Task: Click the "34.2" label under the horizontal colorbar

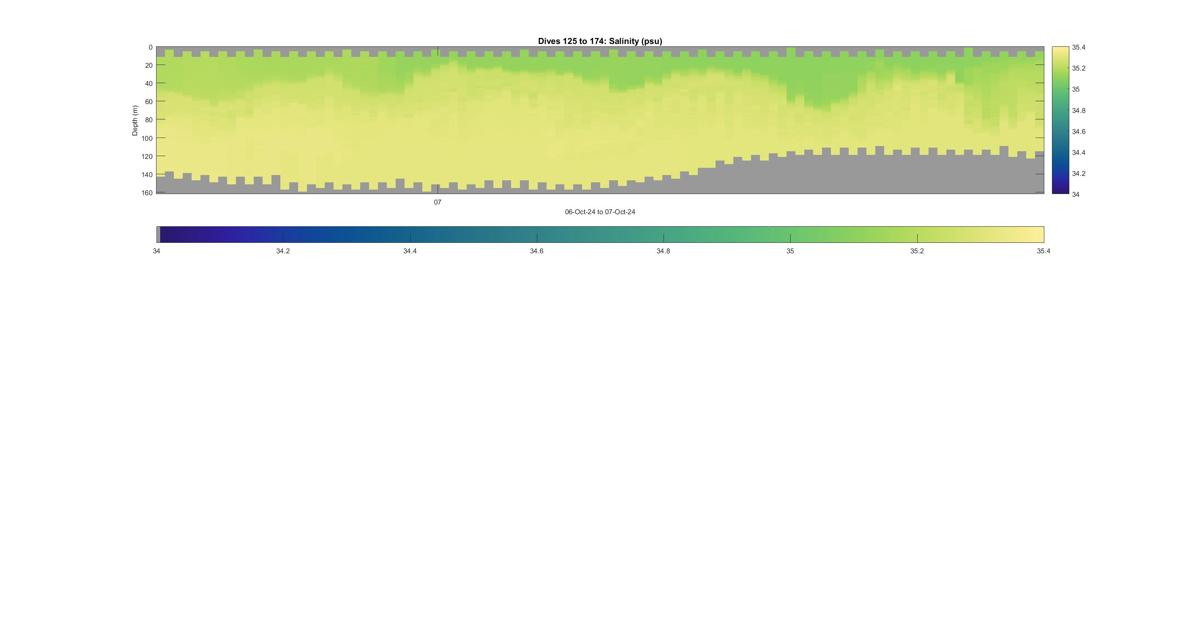Action: pyautogui.click(x=283, y=251)
